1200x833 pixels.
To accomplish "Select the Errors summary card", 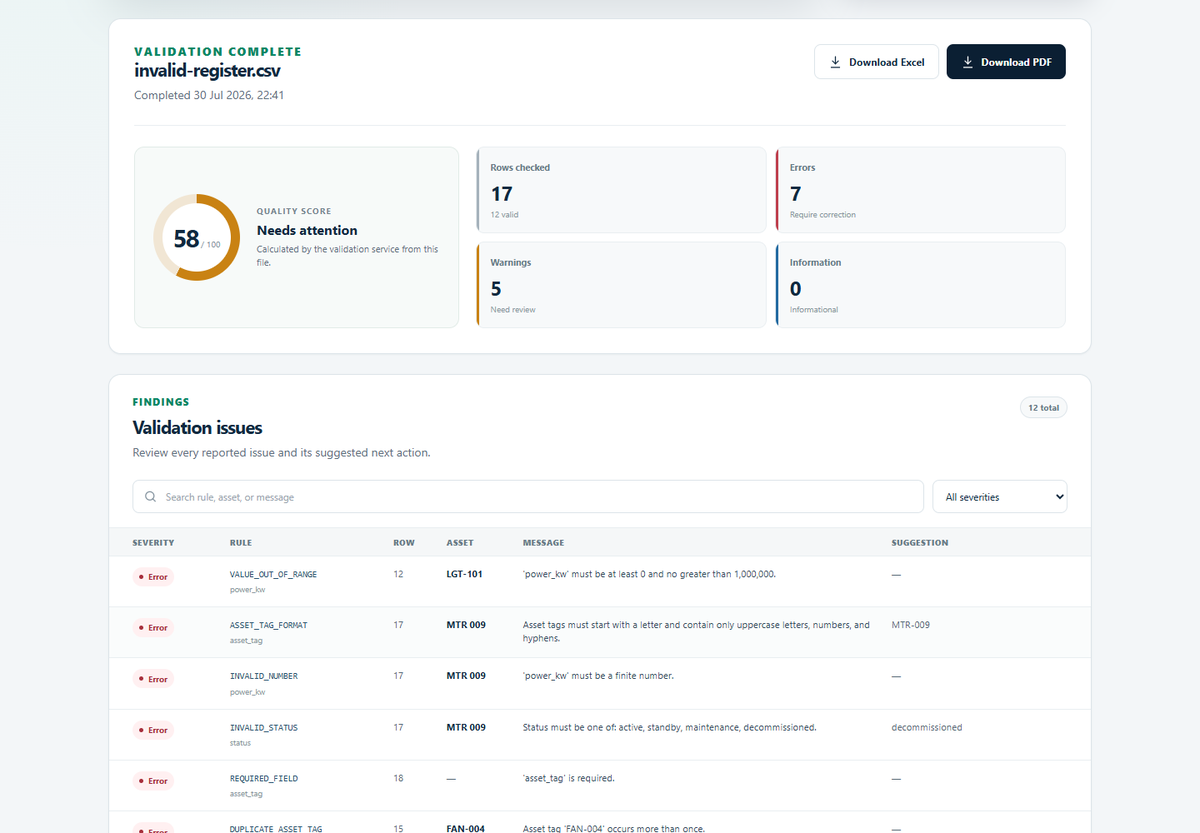I will [920, 190].
